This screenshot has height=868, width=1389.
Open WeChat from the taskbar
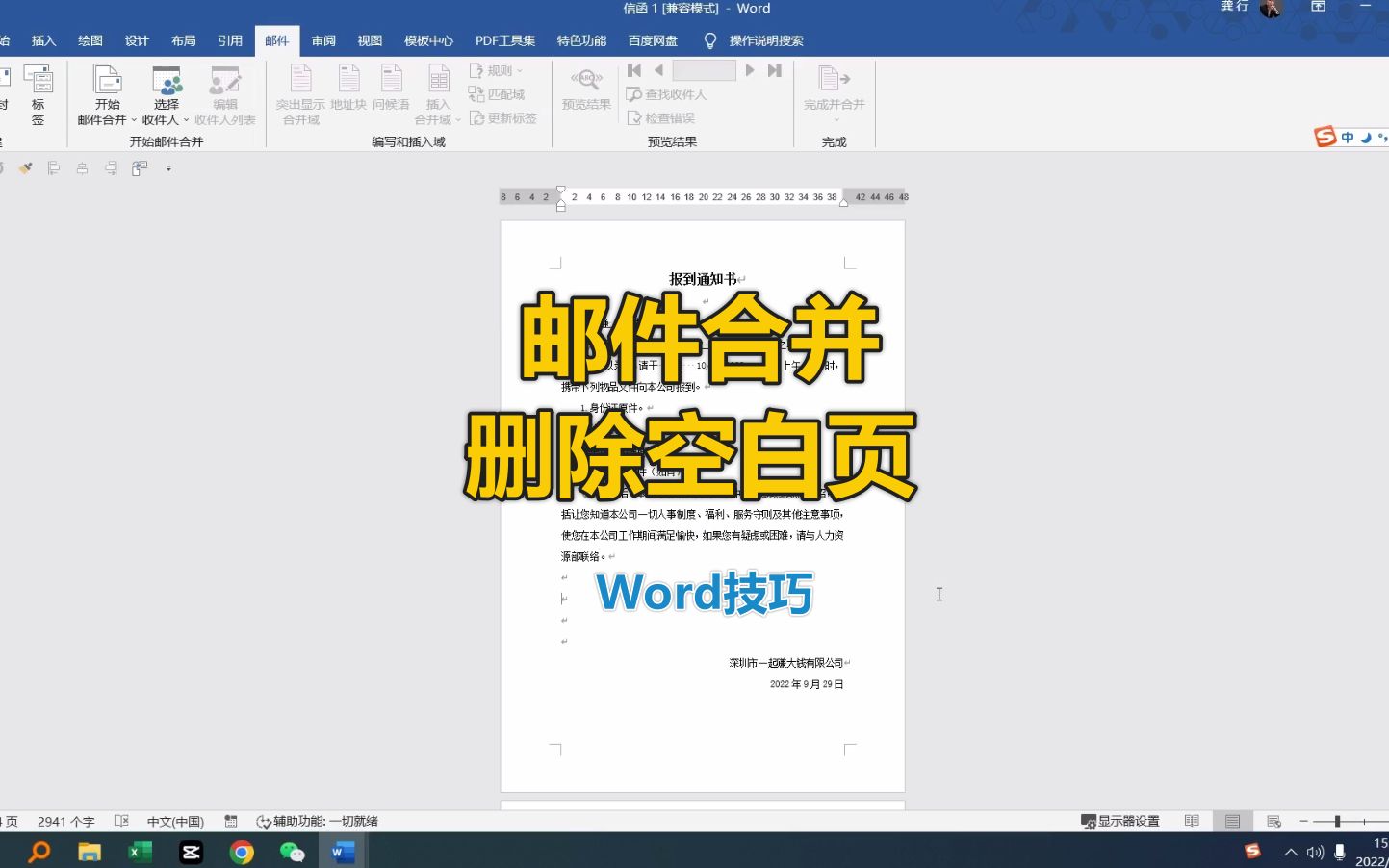(x=292, y=852)
